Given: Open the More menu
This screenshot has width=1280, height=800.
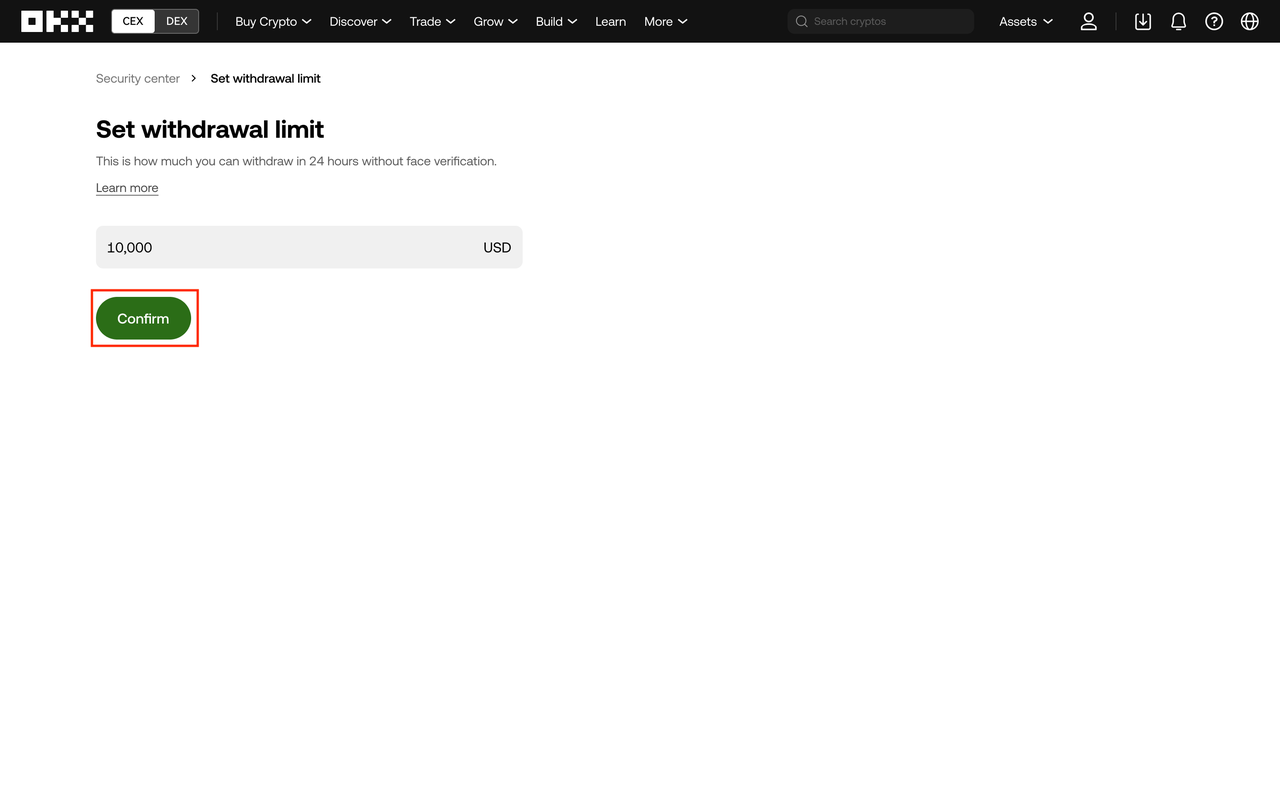Looking at the screenshot, I should click(x=666, y=21).
